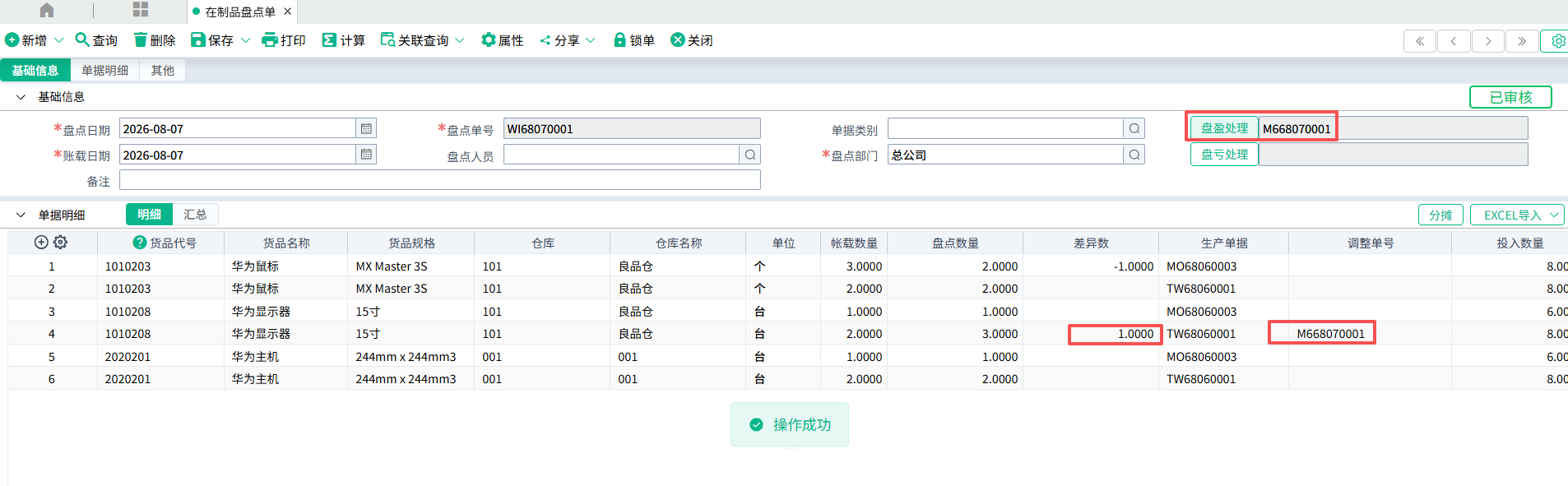Image resolution: width=1568 pixels, height=486 pixels.
Task: Click 华为主机 in row 5
Action: (x=255, y=357)
